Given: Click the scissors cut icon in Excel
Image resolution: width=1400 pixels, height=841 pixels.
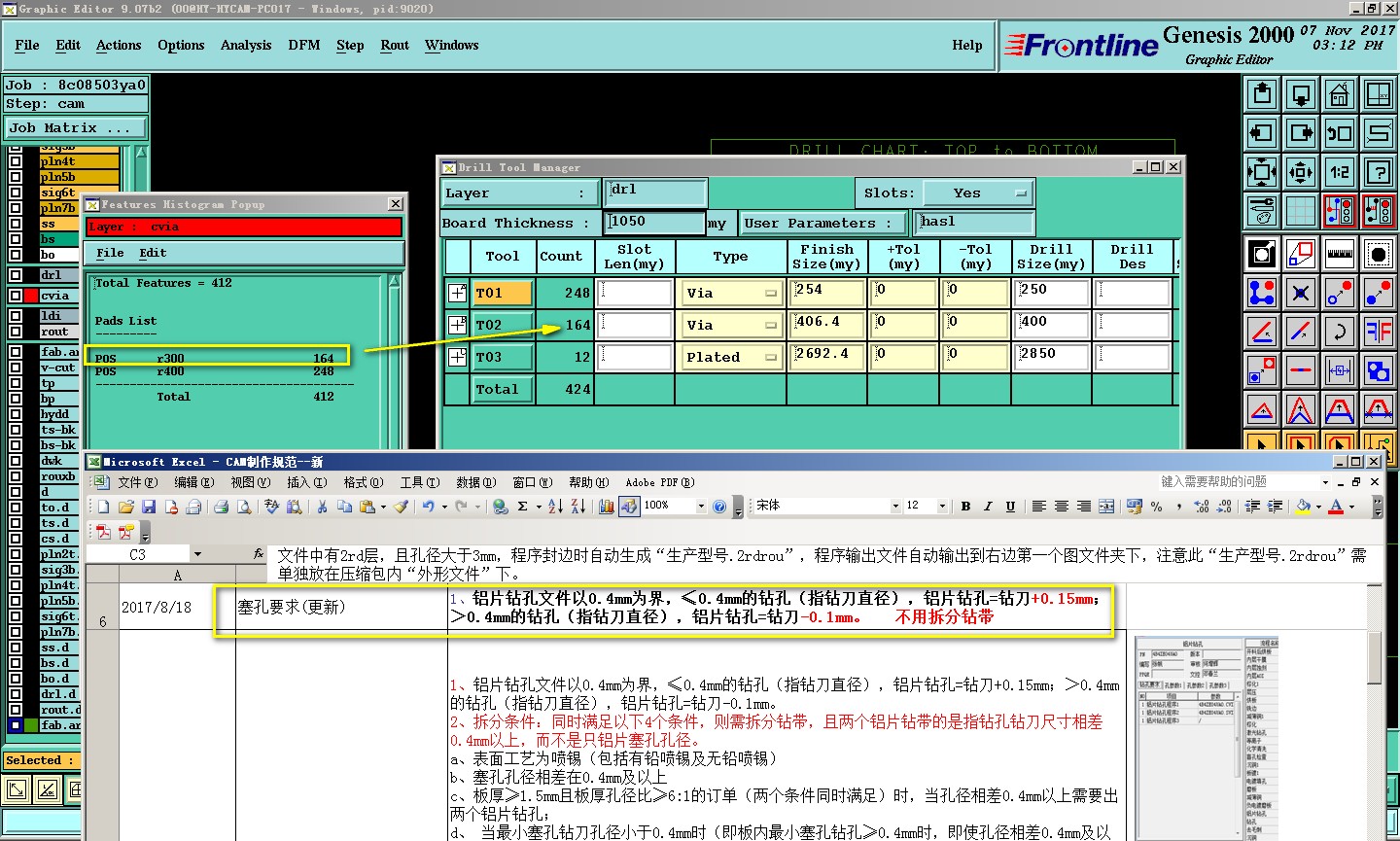Looking at the screenshot, I should (322, 507).
